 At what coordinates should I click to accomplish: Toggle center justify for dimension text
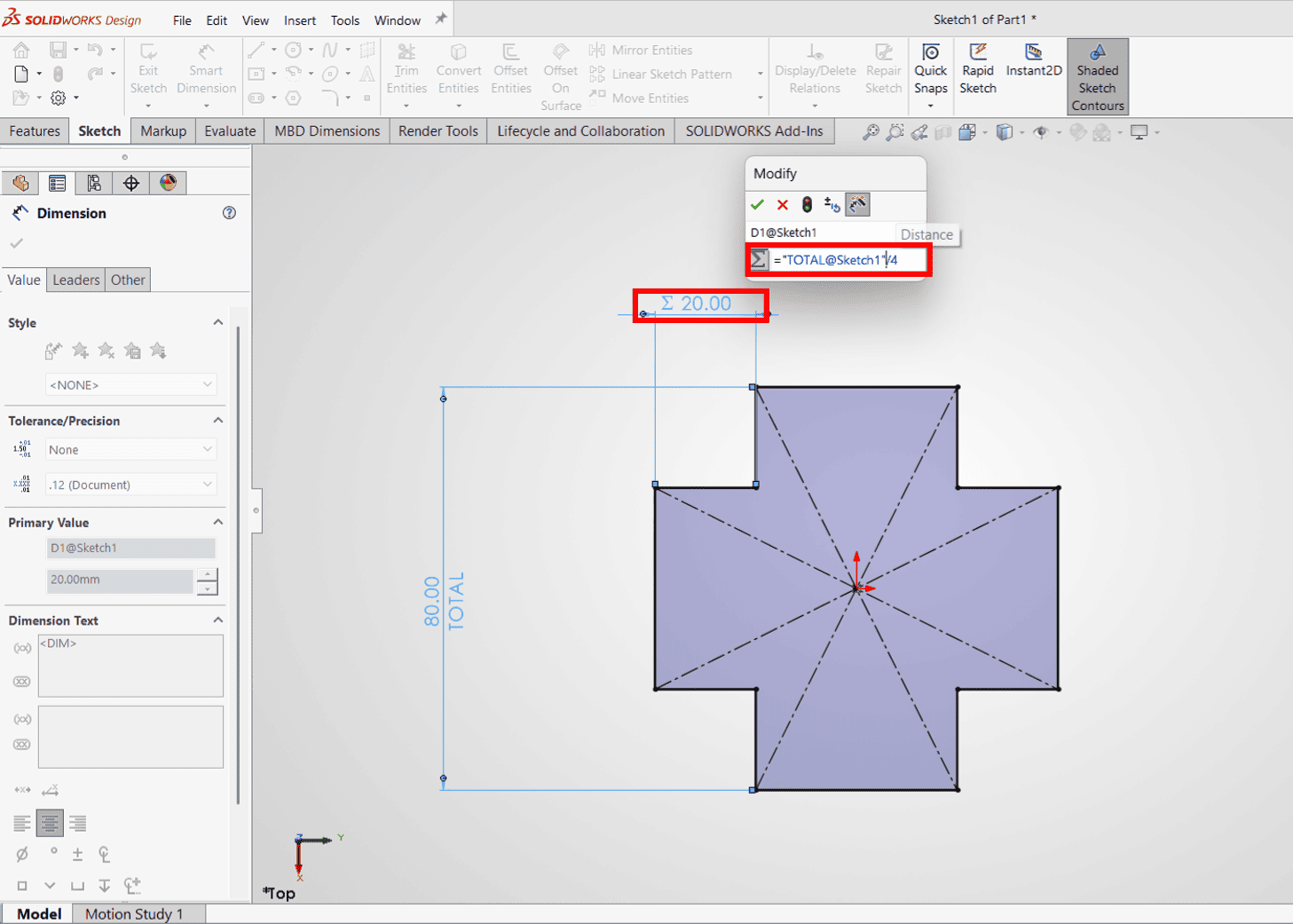coord(50,824)
